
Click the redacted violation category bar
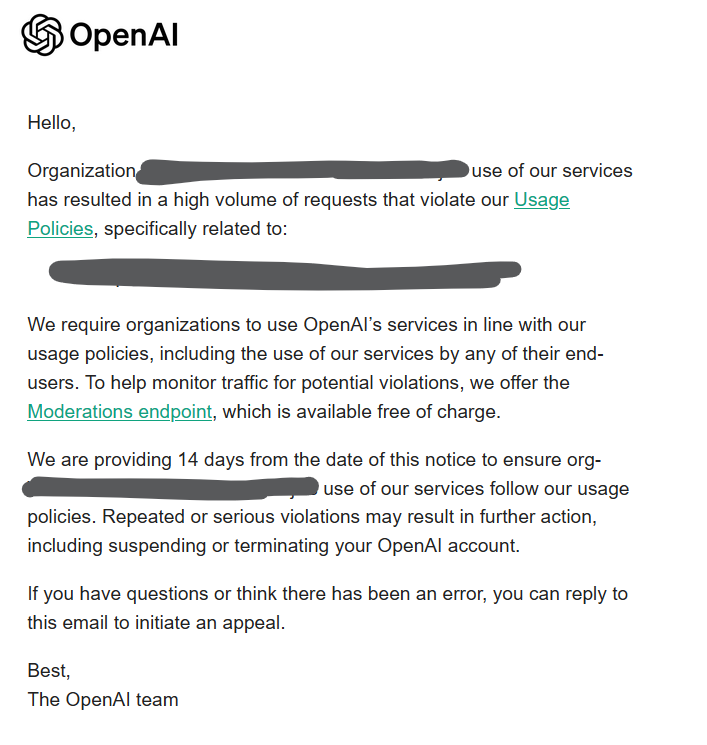[285, 274]
